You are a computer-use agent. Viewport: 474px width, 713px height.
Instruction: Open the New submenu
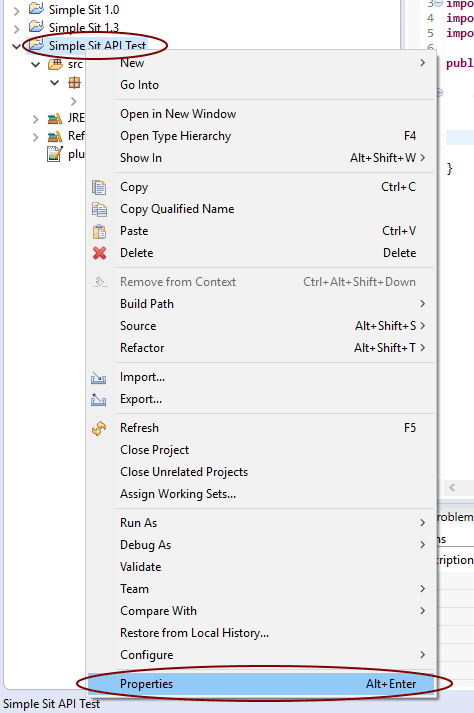tap(261, 63)
